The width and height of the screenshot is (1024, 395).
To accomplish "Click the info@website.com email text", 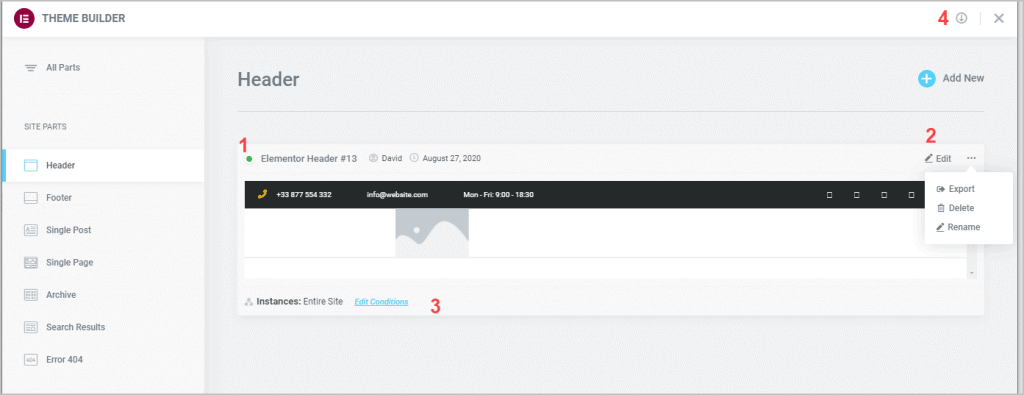I will coord(397,195).
